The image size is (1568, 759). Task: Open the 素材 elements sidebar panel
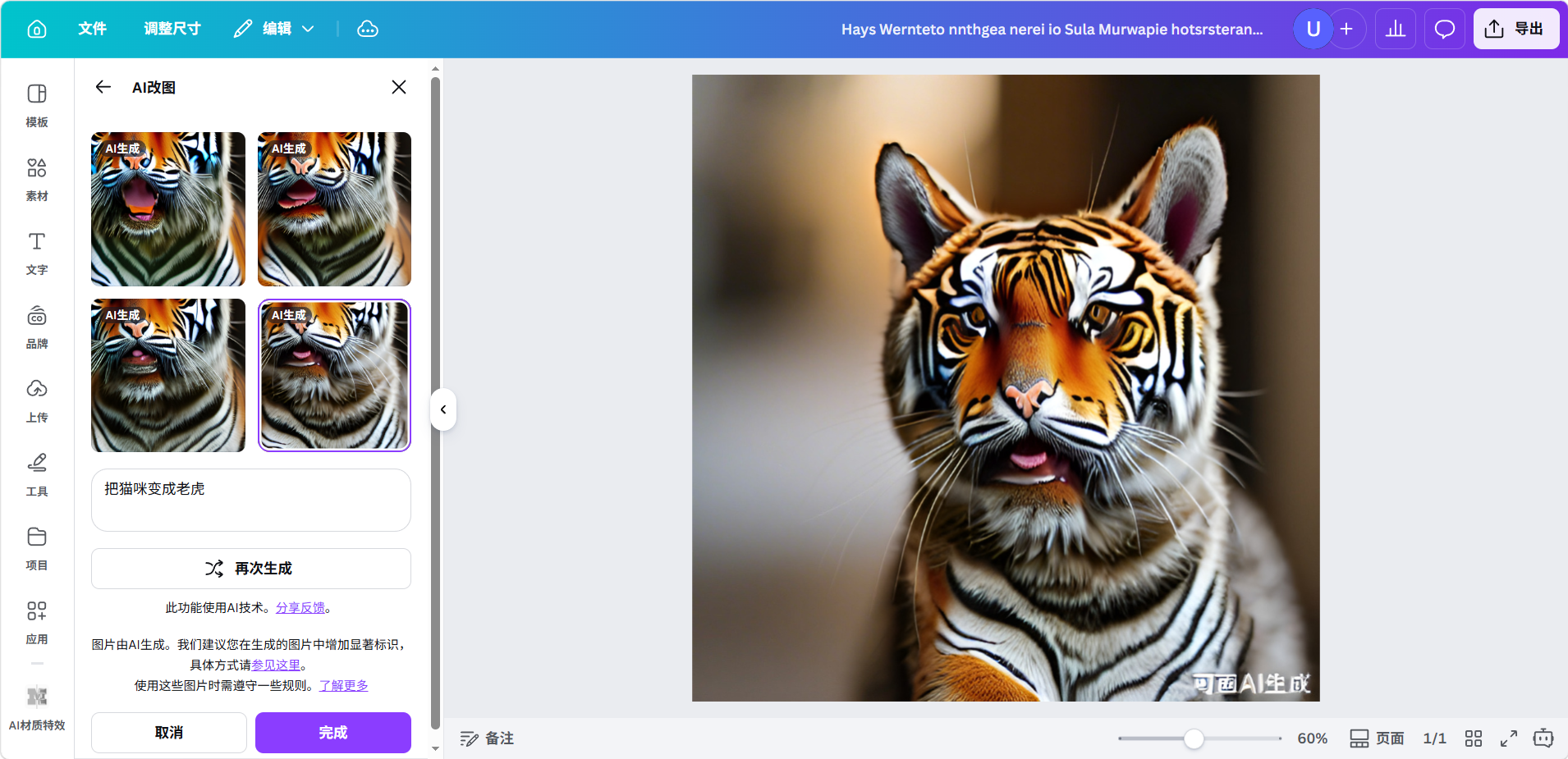[37, 179]
